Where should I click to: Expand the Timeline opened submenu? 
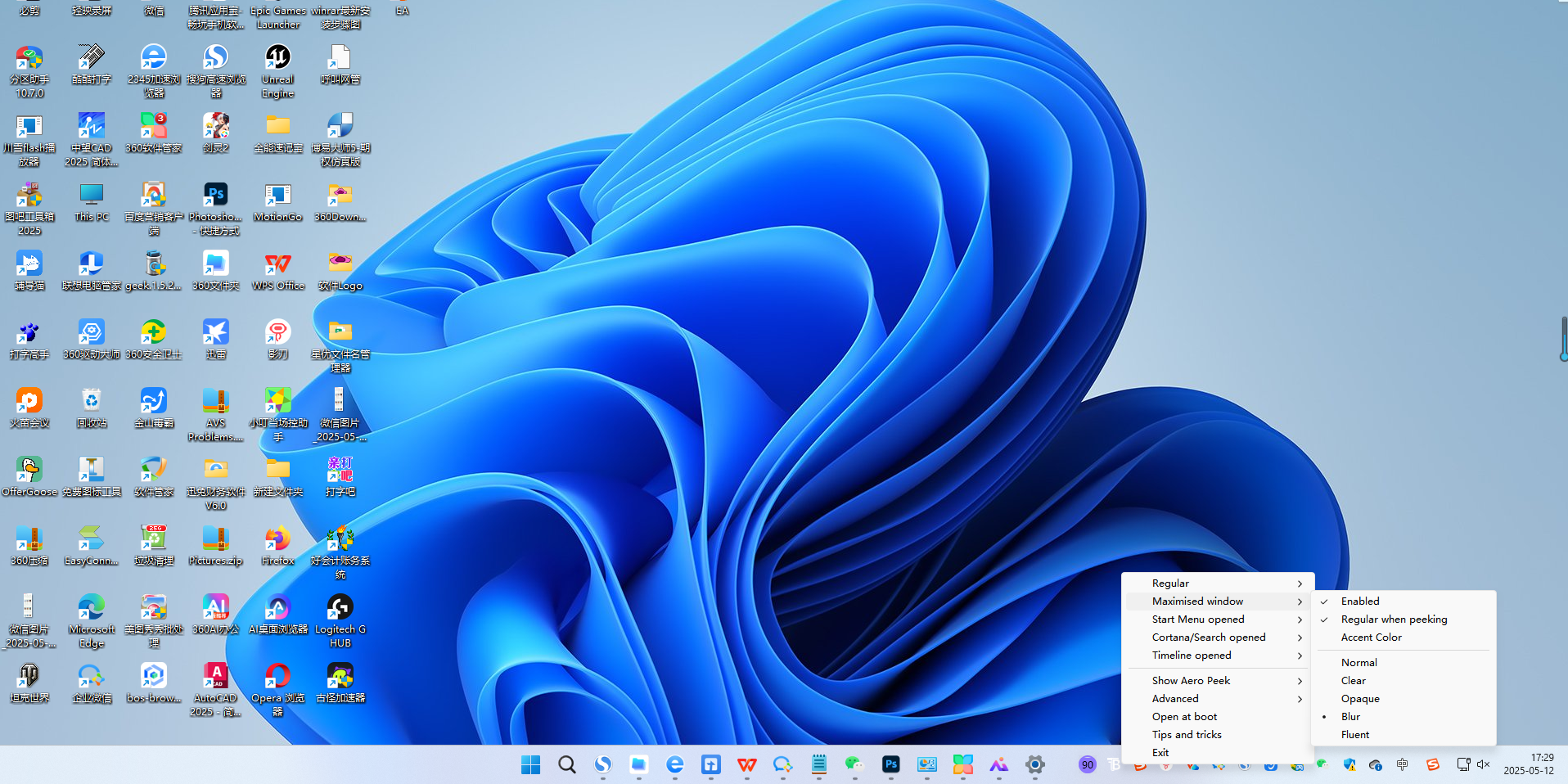1218,656
